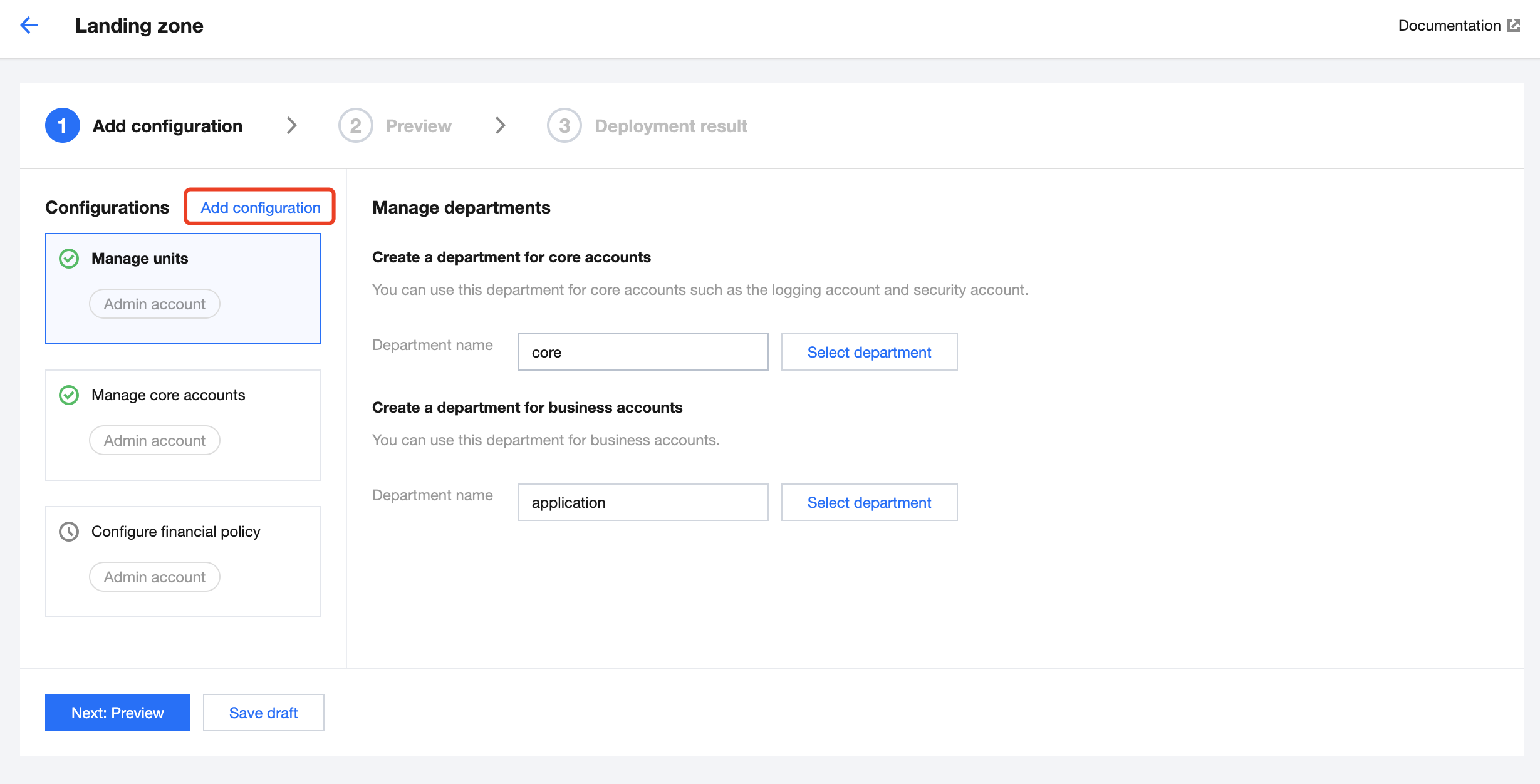Select the Manage units configuration card
The image size is (1540, 784).
point(182,288)
